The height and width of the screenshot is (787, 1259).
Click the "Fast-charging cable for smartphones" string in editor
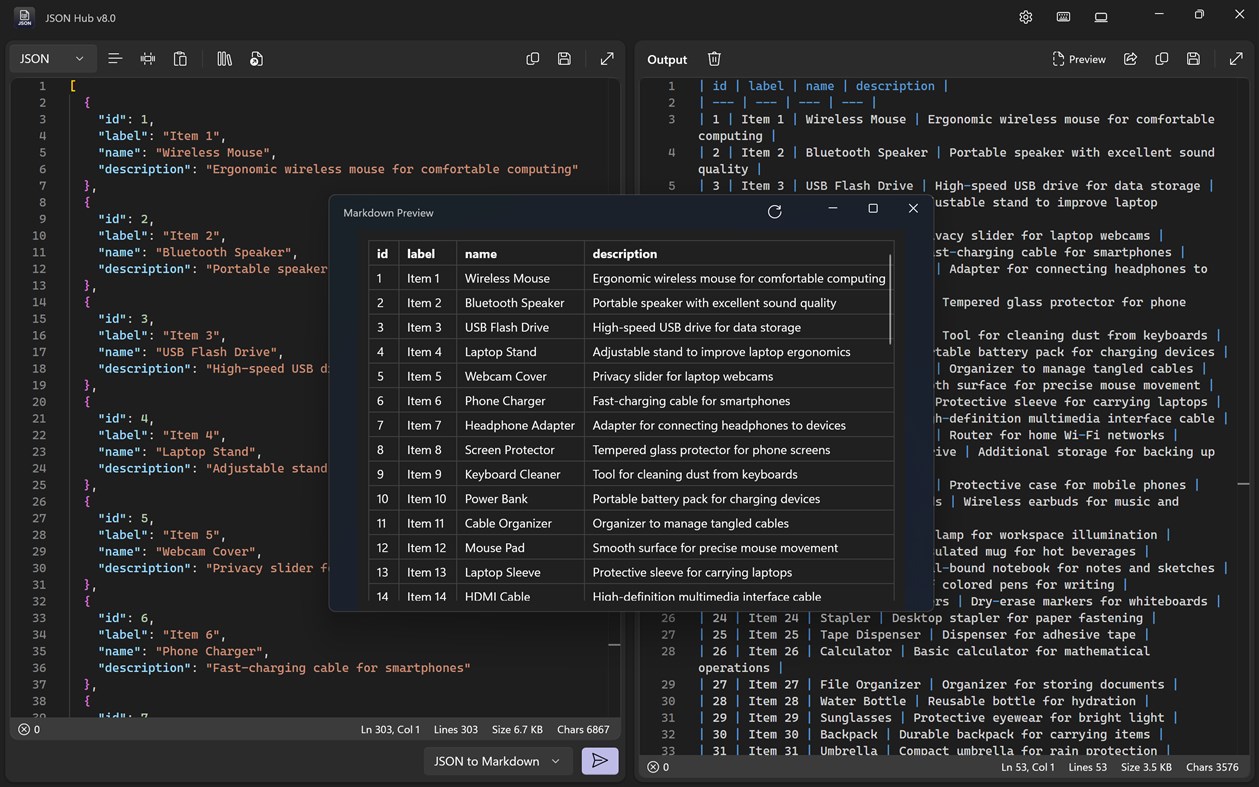click(x=338, y=668)
